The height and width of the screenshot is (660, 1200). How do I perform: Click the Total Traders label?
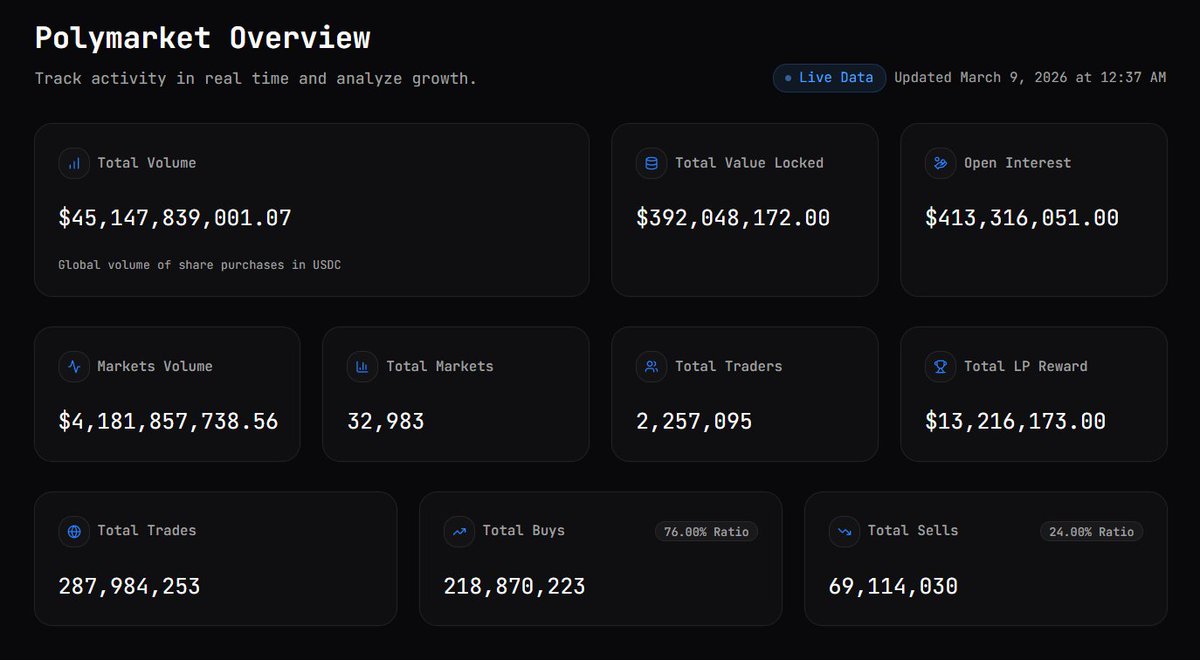[x=729, y=366]
